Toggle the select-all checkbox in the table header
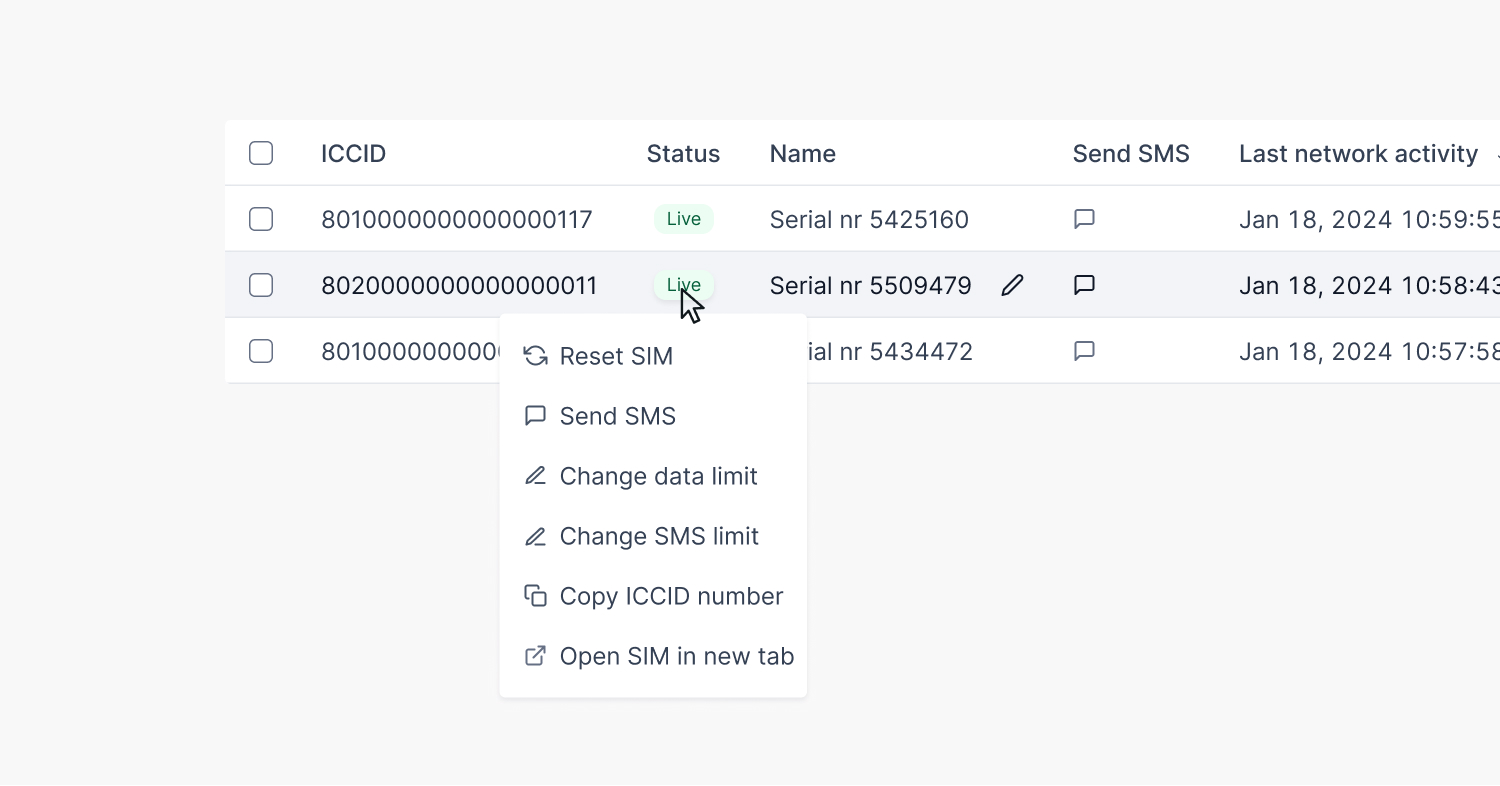1500x786 pixels. [x=261, y=153]
